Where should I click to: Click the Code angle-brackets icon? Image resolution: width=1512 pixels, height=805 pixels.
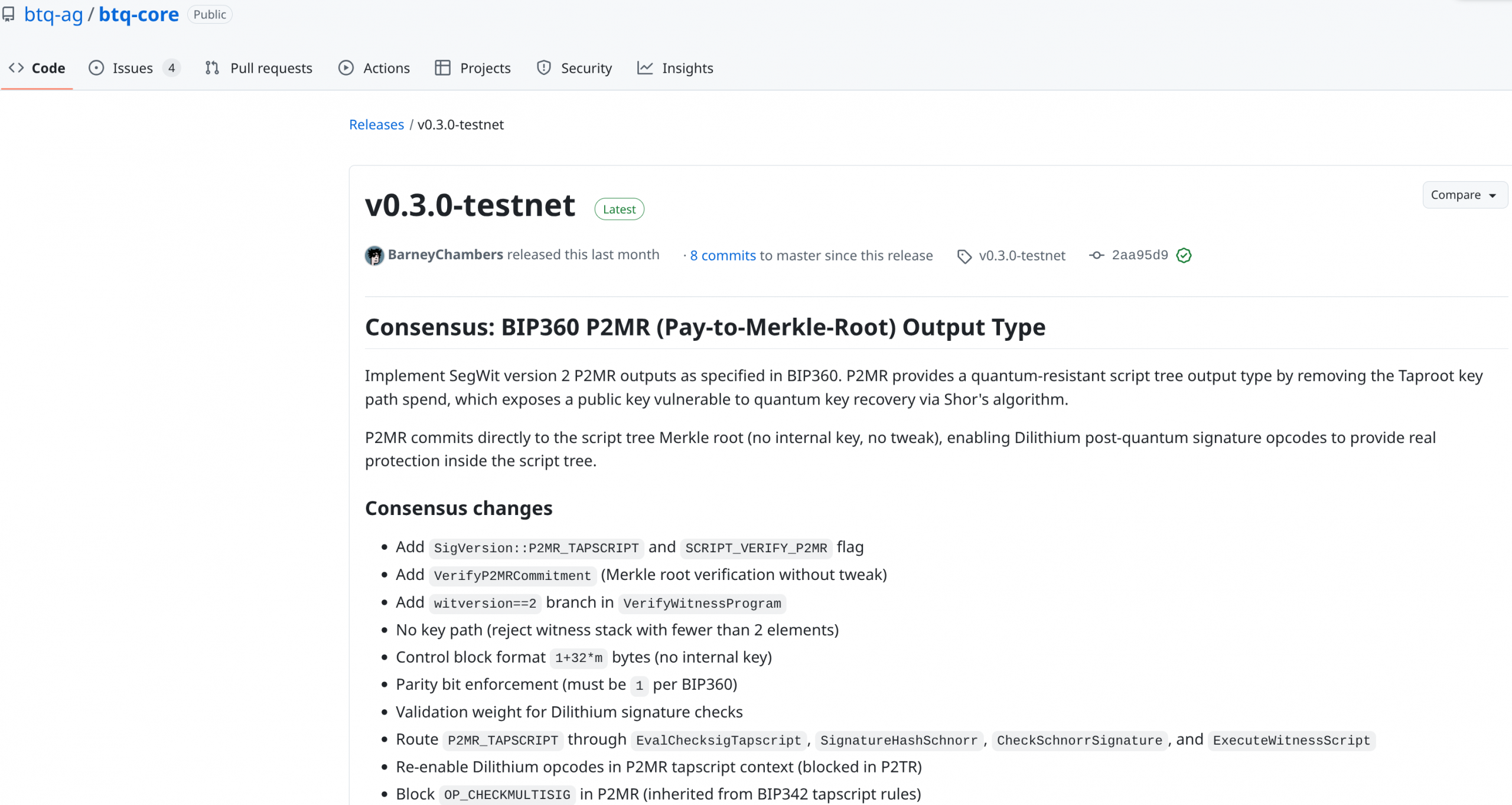click(x=17, y=68)
